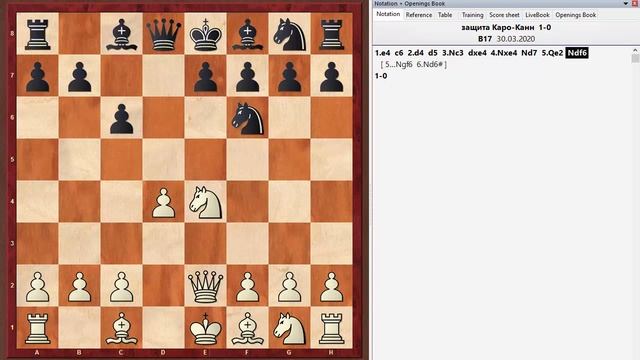640x360 pixels.
Task: Select the white bishop on c1
Action: pos(121,328)
